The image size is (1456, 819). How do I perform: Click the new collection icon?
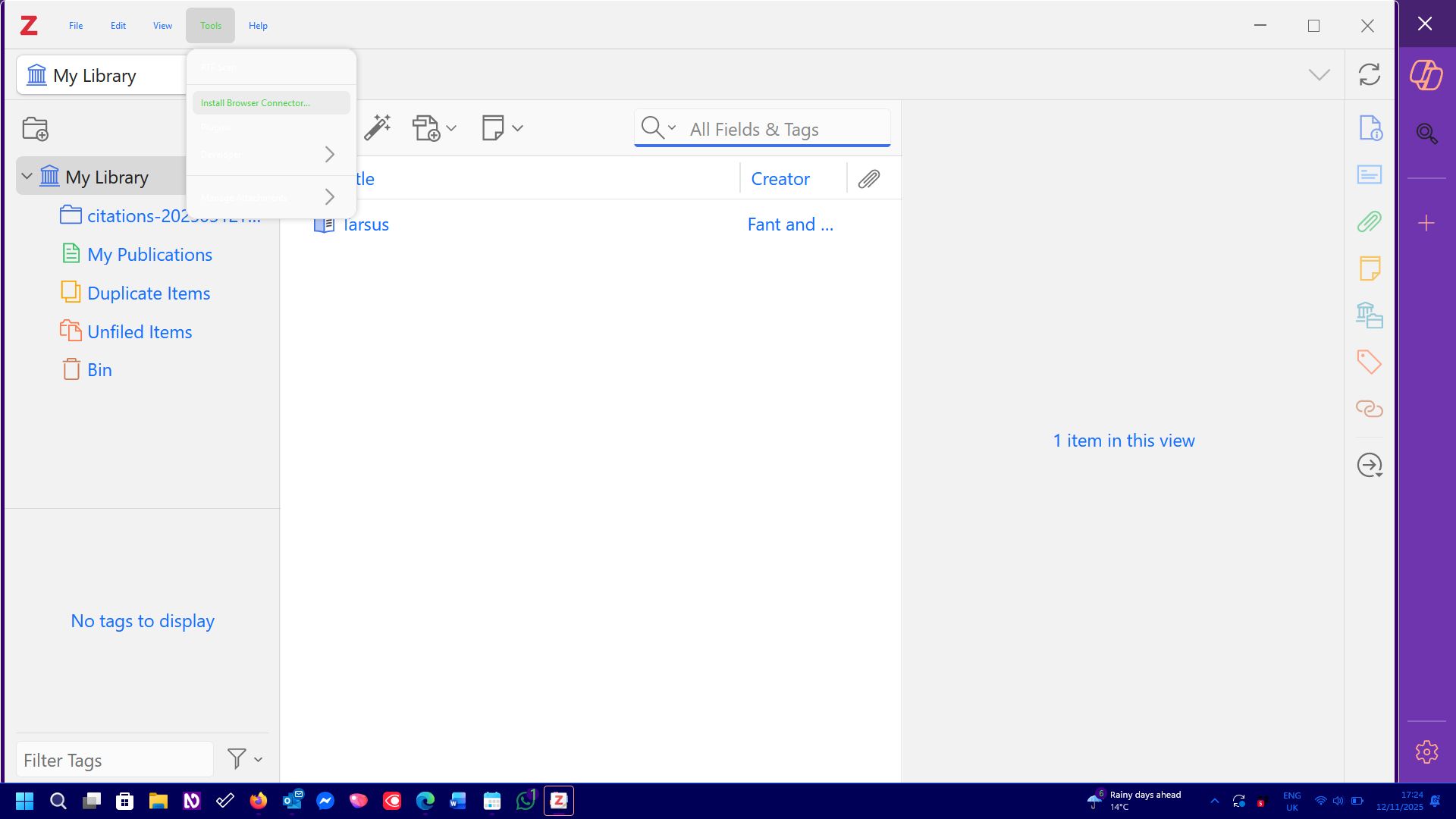(36, 129)
